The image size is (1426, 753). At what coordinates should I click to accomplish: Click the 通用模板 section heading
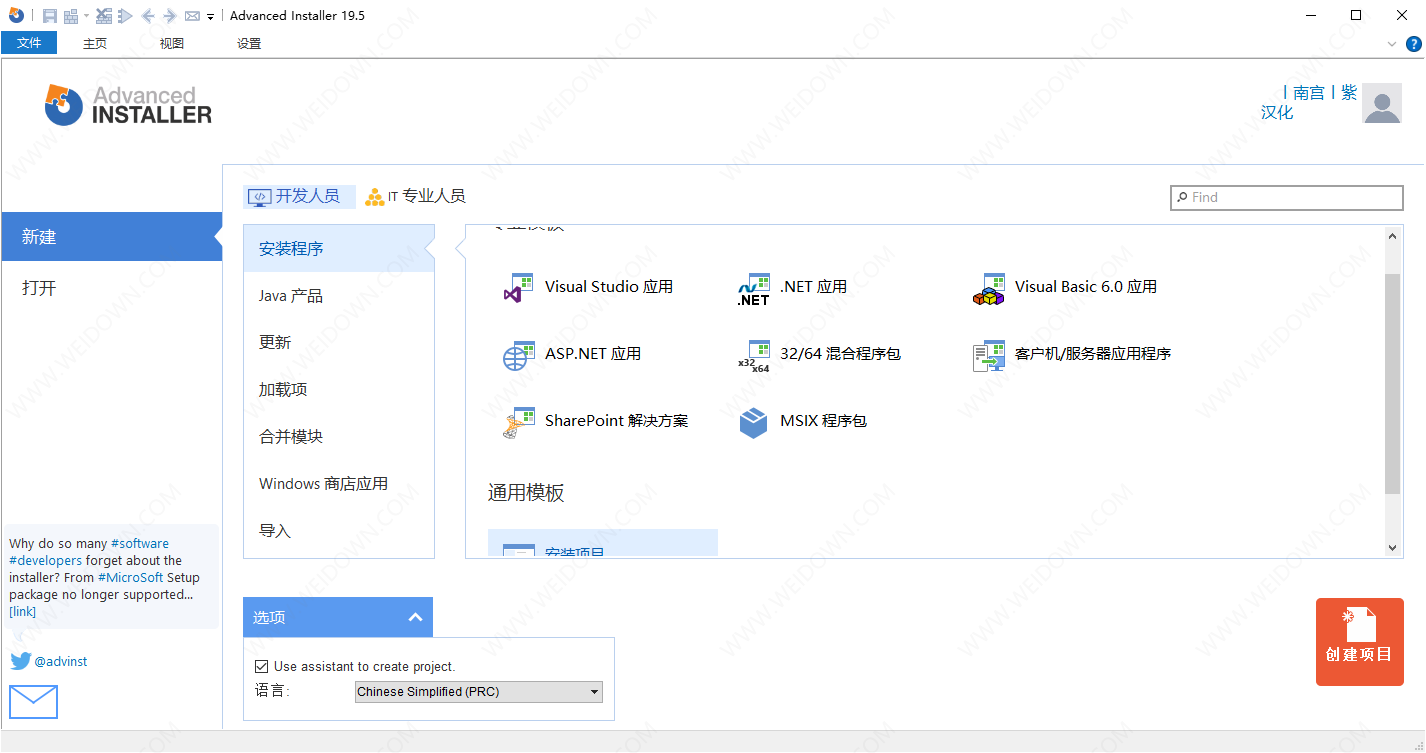[x=526, y=493]
